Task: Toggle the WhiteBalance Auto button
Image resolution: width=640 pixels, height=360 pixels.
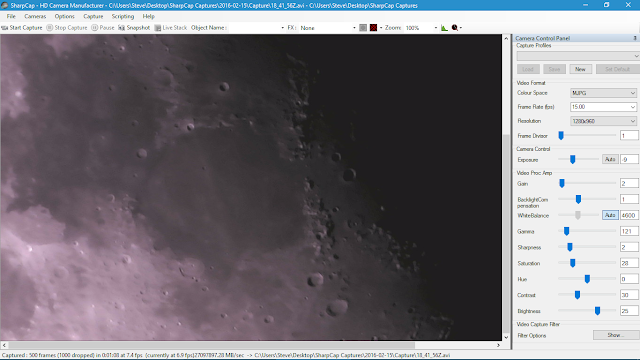Action: 610,215
